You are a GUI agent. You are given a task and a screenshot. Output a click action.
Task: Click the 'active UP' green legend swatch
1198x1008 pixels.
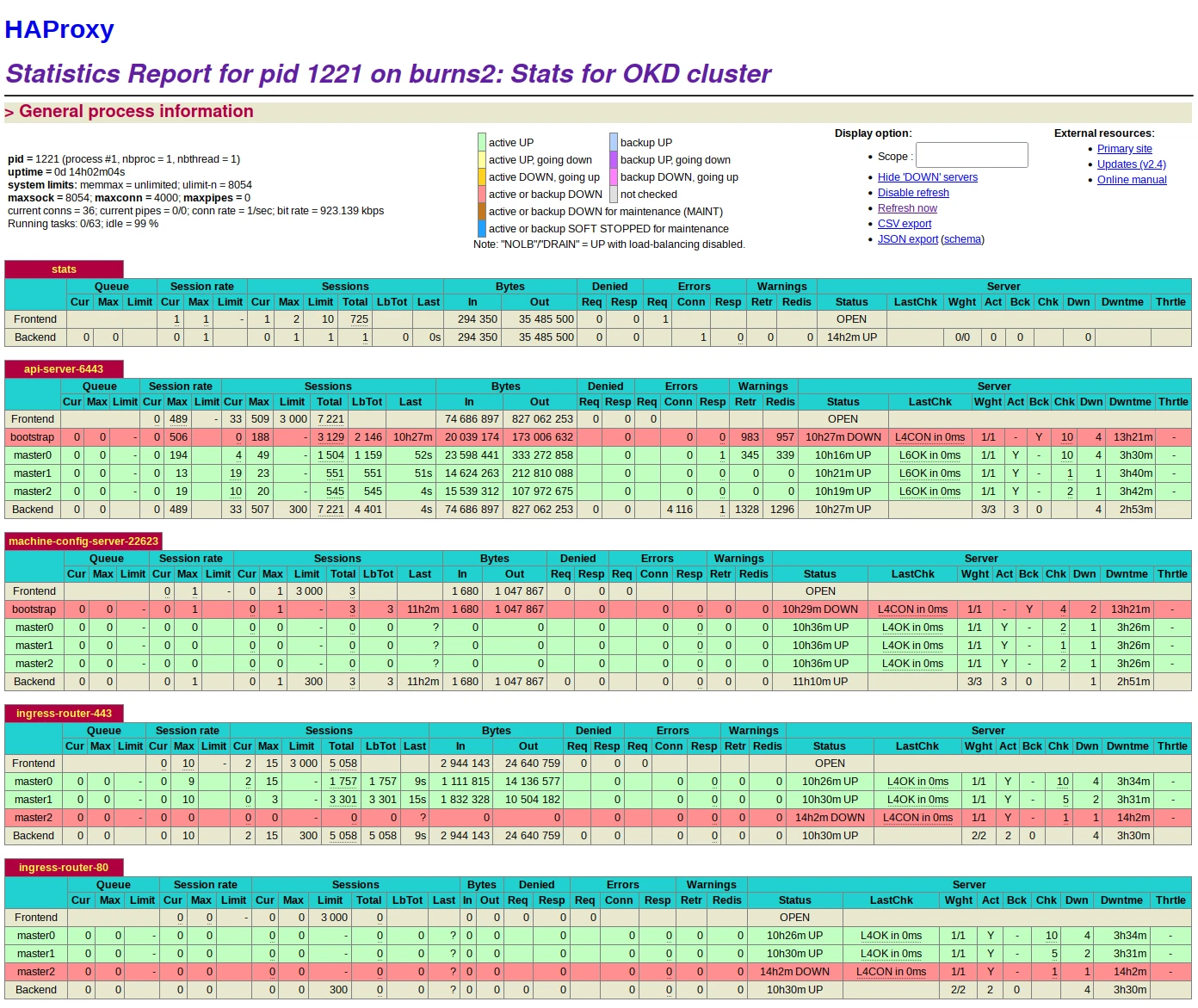pos(482,142)
